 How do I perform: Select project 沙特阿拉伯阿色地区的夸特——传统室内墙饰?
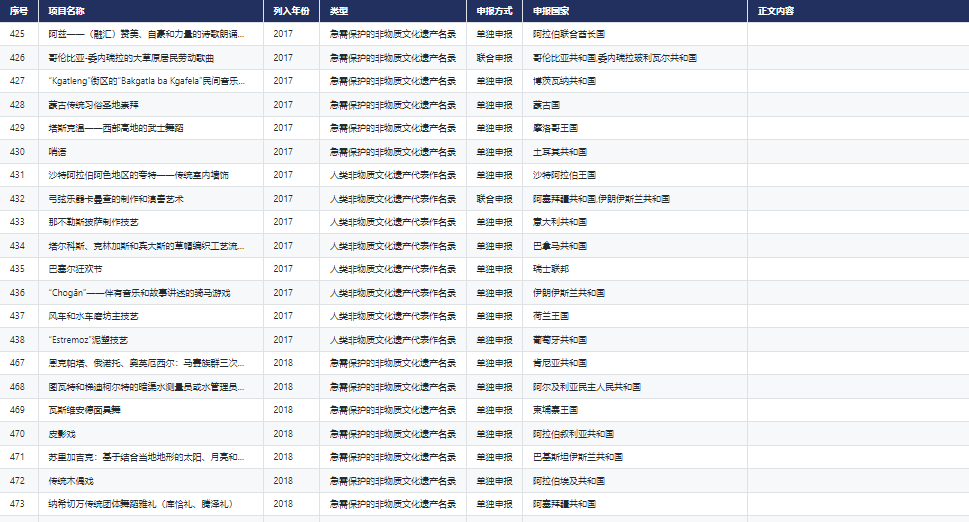tap(138, 175)
